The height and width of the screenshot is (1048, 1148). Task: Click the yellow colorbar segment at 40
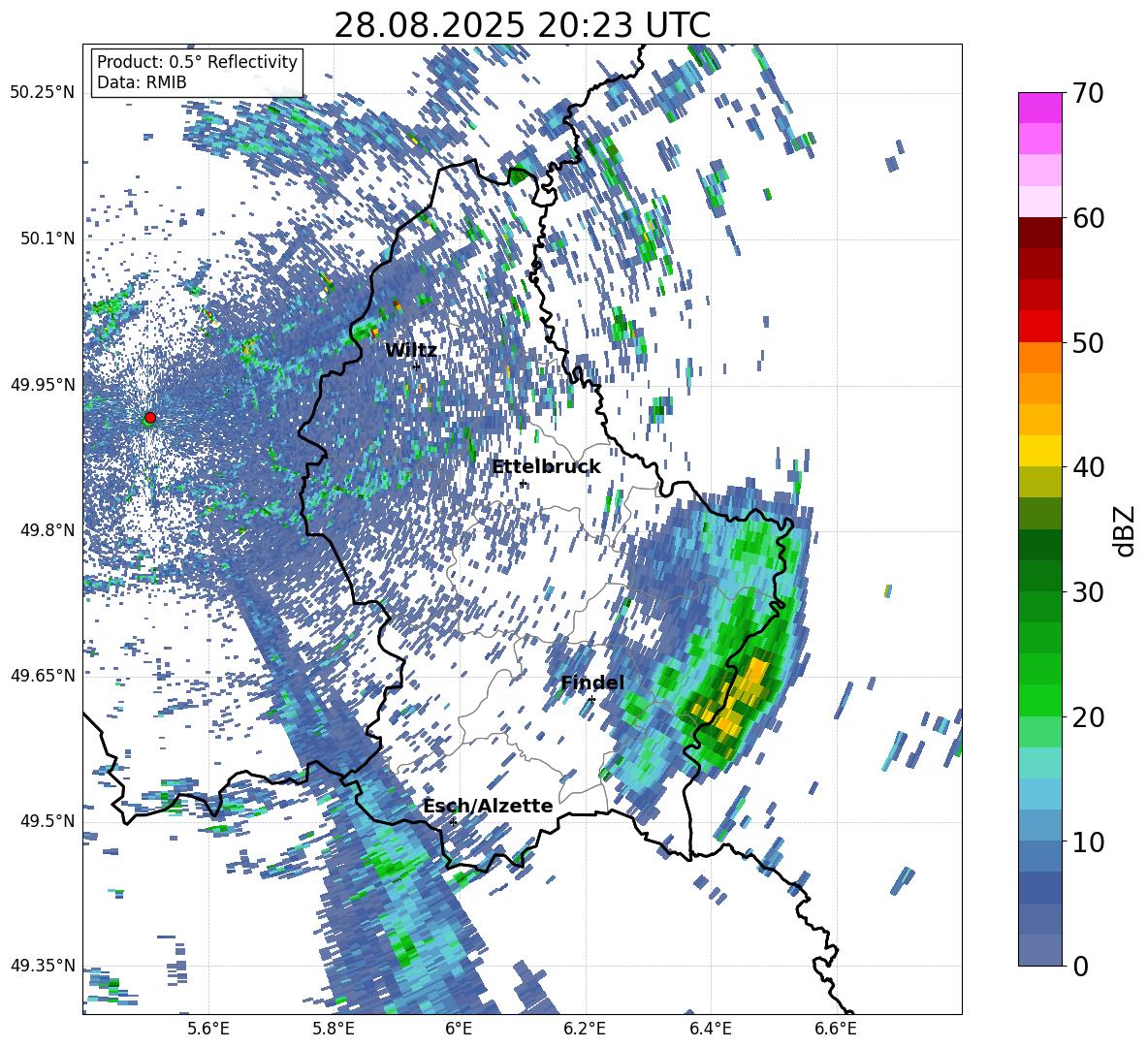(1039, 451)
